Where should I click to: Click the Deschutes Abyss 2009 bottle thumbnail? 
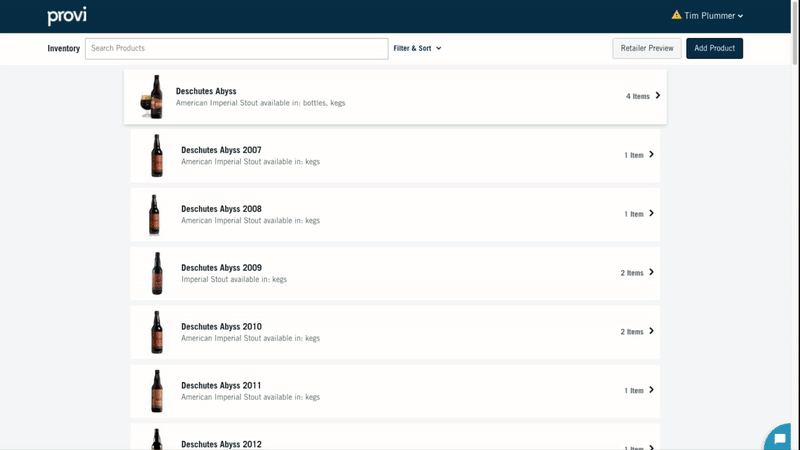[157, 273]
